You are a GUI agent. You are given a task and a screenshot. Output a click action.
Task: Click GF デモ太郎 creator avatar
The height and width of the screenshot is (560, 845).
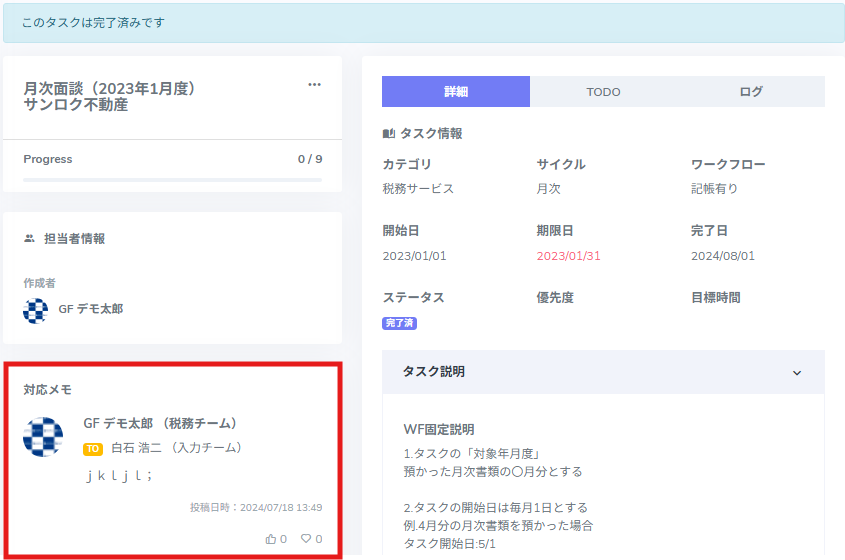pos(36,310)
